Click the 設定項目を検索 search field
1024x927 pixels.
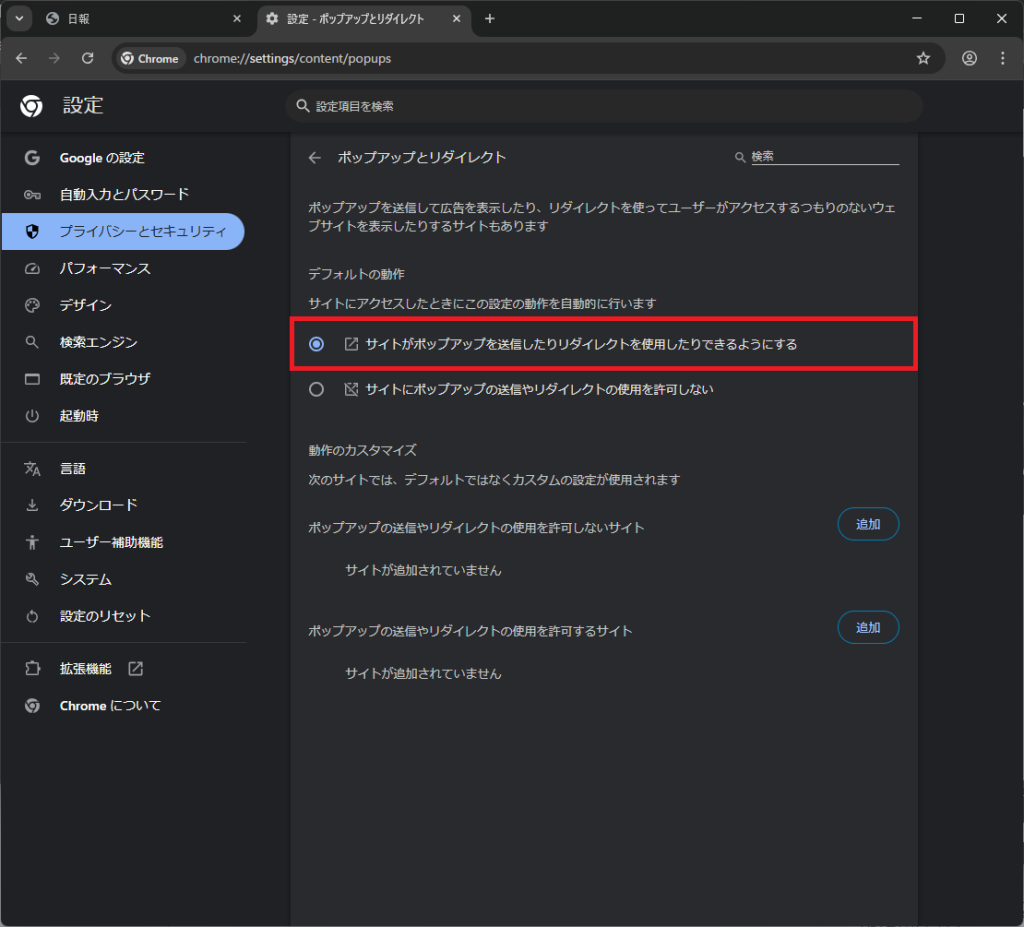604,106
